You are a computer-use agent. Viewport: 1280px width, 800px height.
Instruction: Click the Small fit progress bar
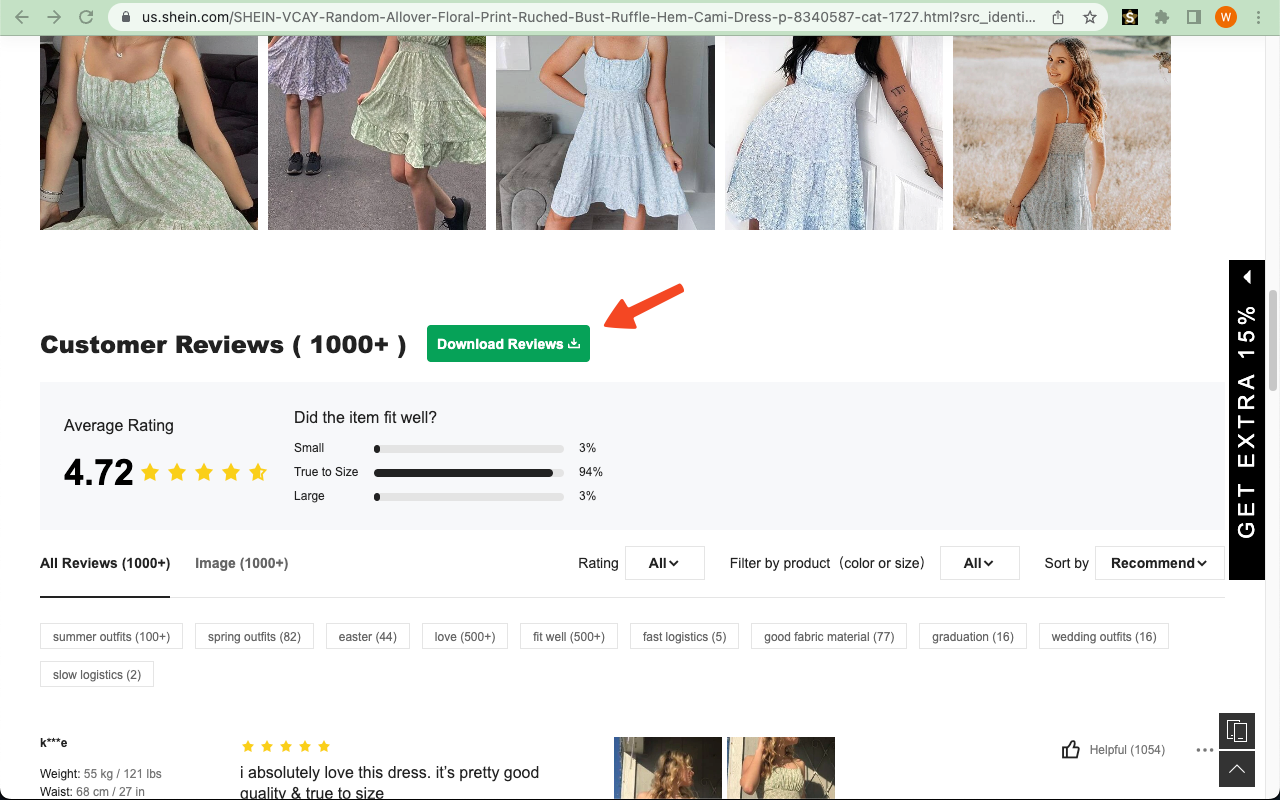tap(469, 448)
